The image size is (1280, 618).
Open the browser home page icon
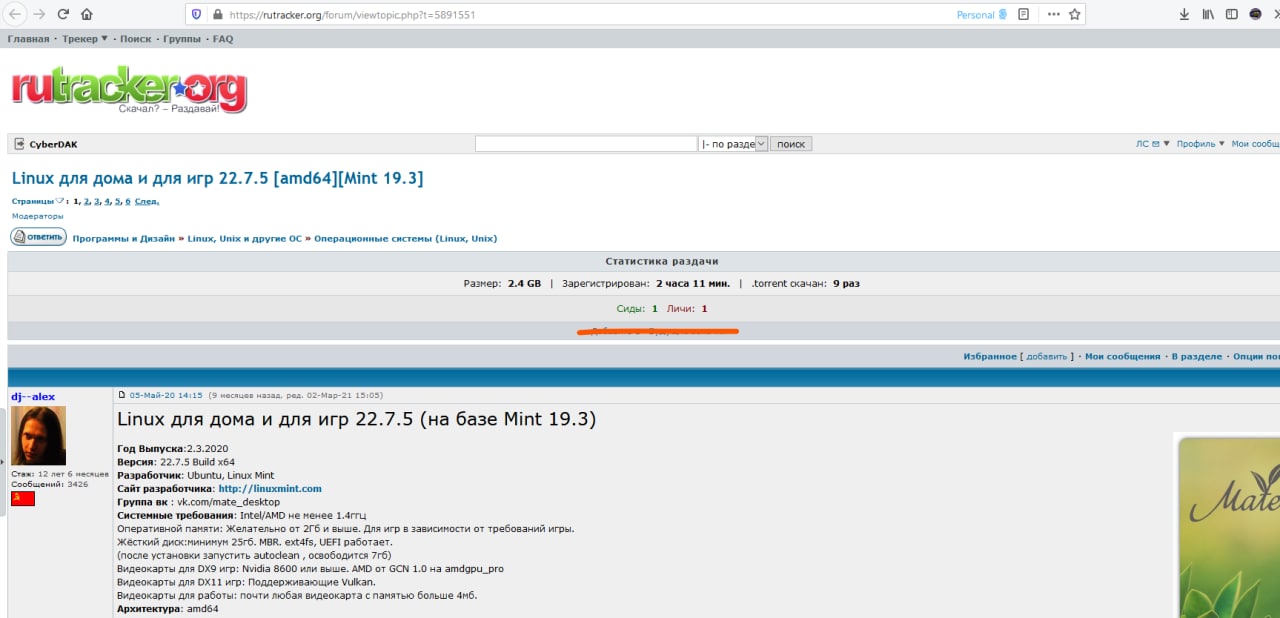[x=87, y=14]
